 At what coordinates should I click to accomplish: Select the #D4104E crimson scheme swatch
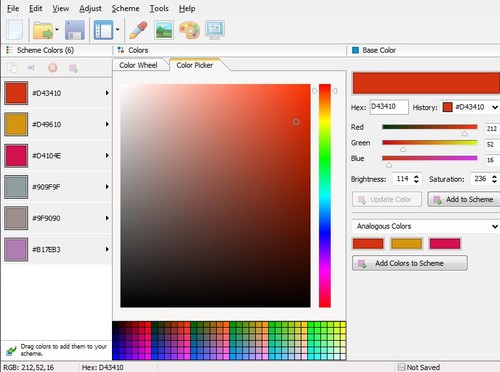[x=16, y=156]
